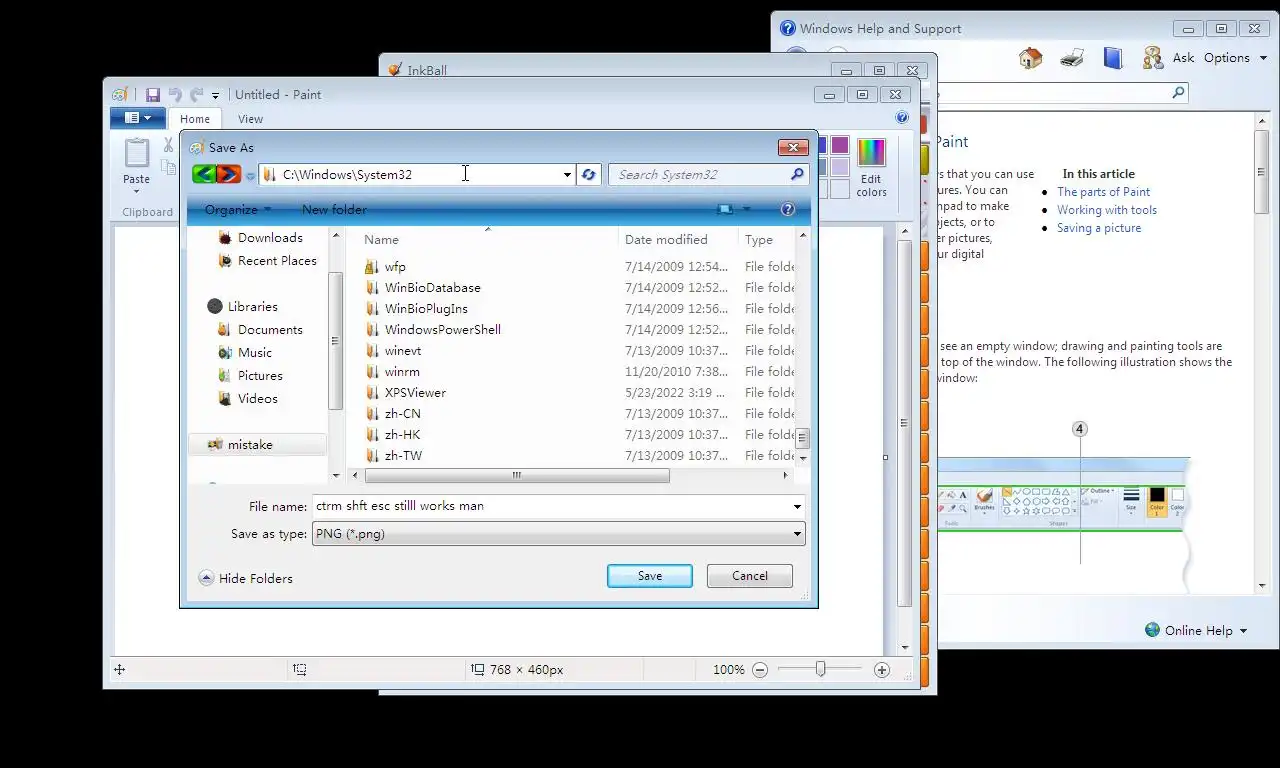
Task: Zoom out using Paint minus button
Action: [760, 670]
